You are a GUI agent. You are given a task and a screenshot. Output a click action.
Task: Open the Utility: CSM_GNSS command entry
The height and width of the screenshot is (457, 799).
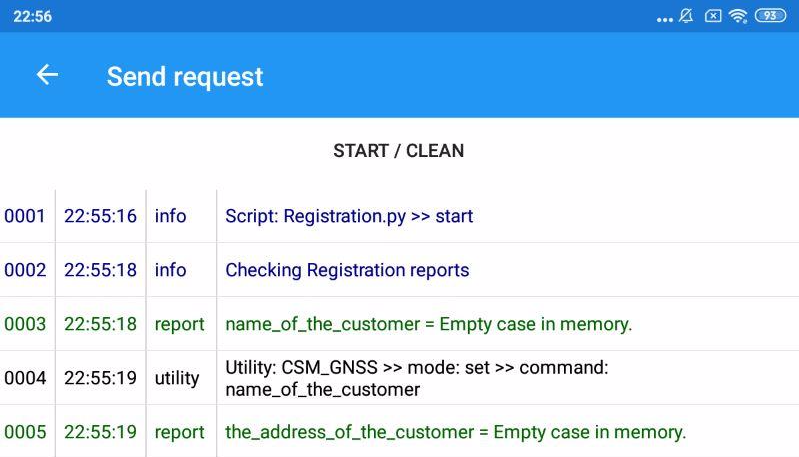[416, 378]
